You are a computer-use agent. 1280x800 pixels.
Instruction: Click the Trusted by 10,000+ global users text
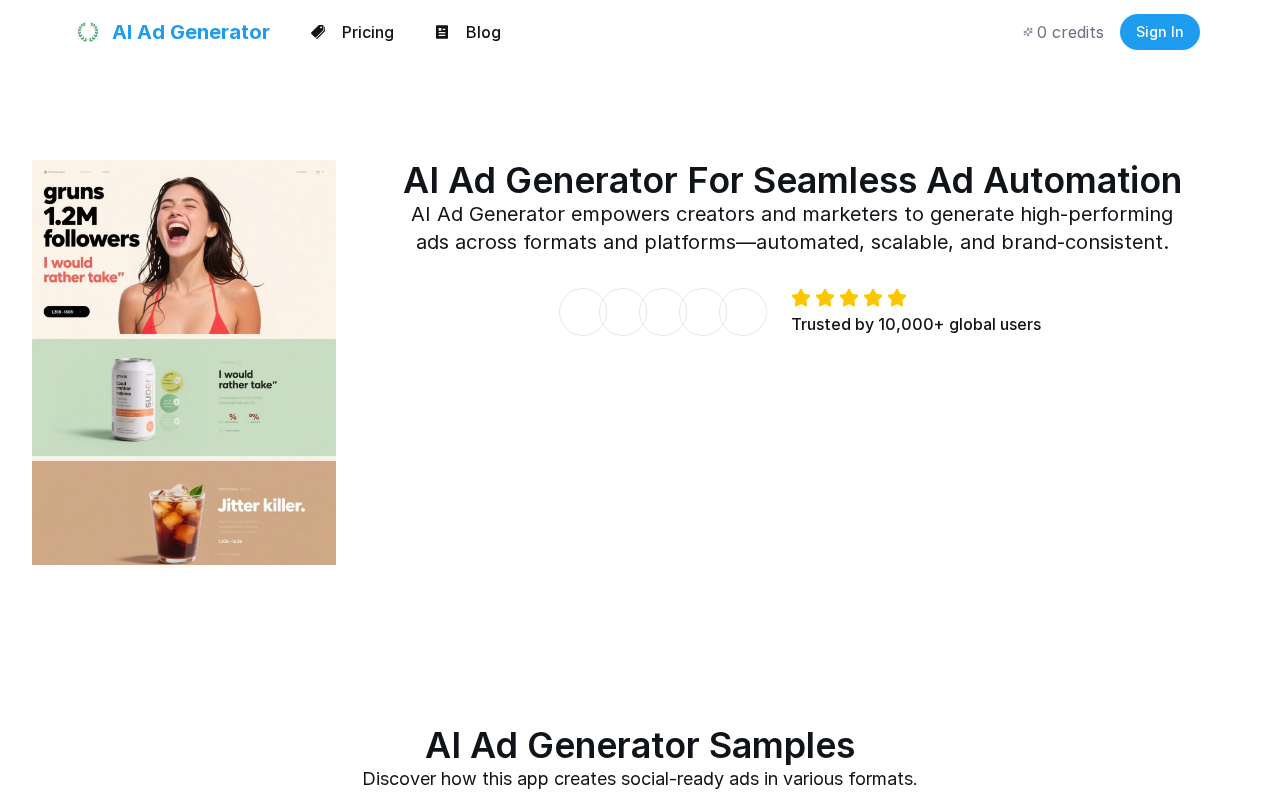[916, 324]
